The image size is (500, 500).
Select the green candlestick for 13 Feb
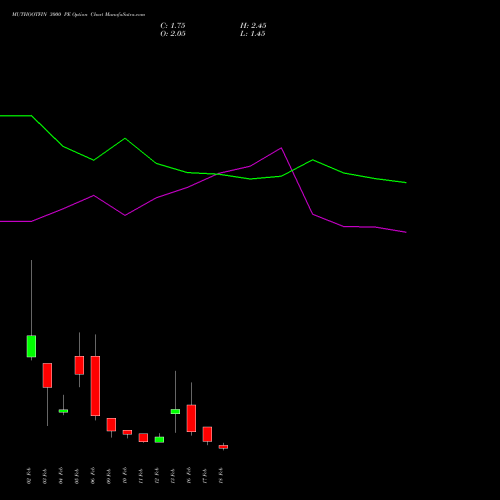[x=175, y=412]
